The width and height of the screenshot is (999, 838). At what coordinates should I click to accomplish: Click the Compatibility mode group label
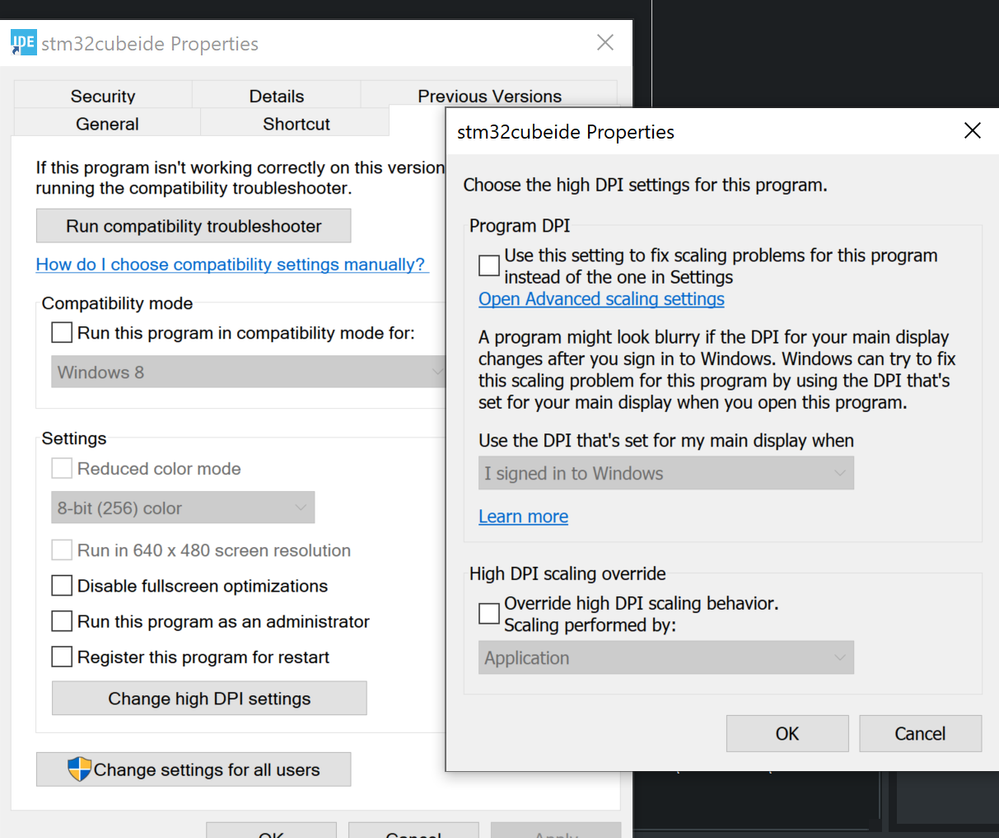117,303
